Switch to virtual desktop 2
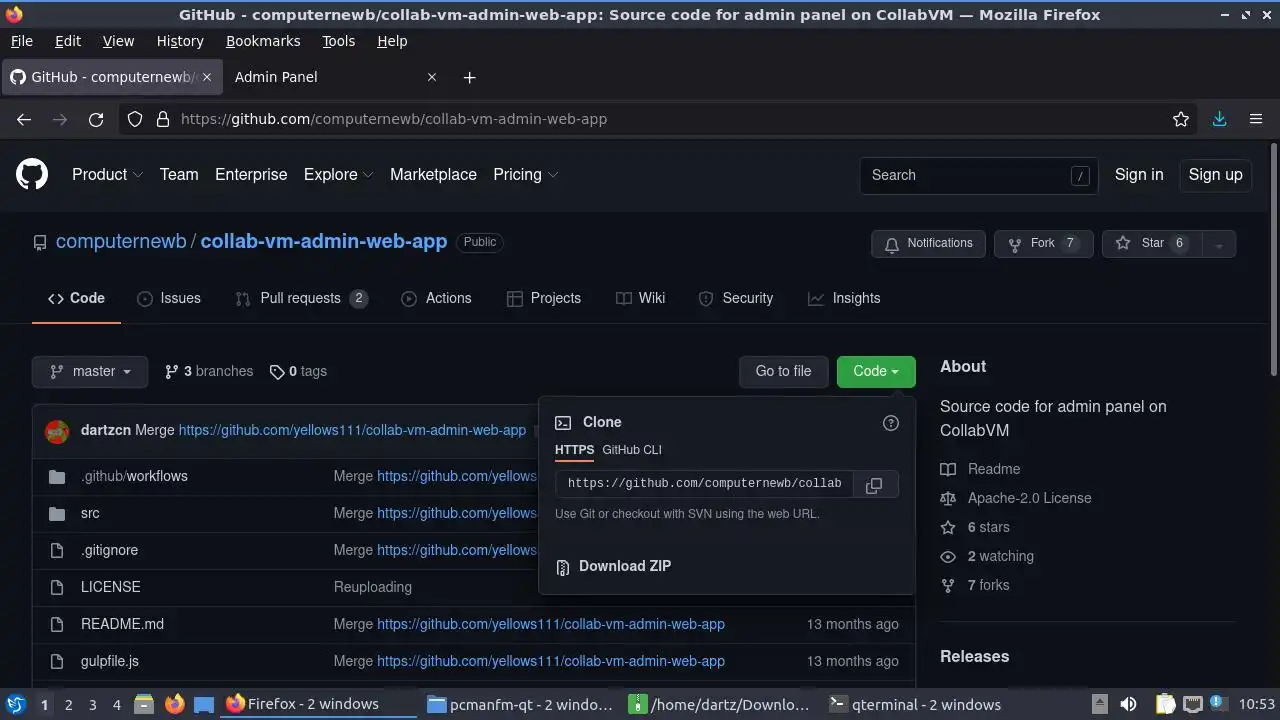The image size is (1280, 720). pos(68,704)
